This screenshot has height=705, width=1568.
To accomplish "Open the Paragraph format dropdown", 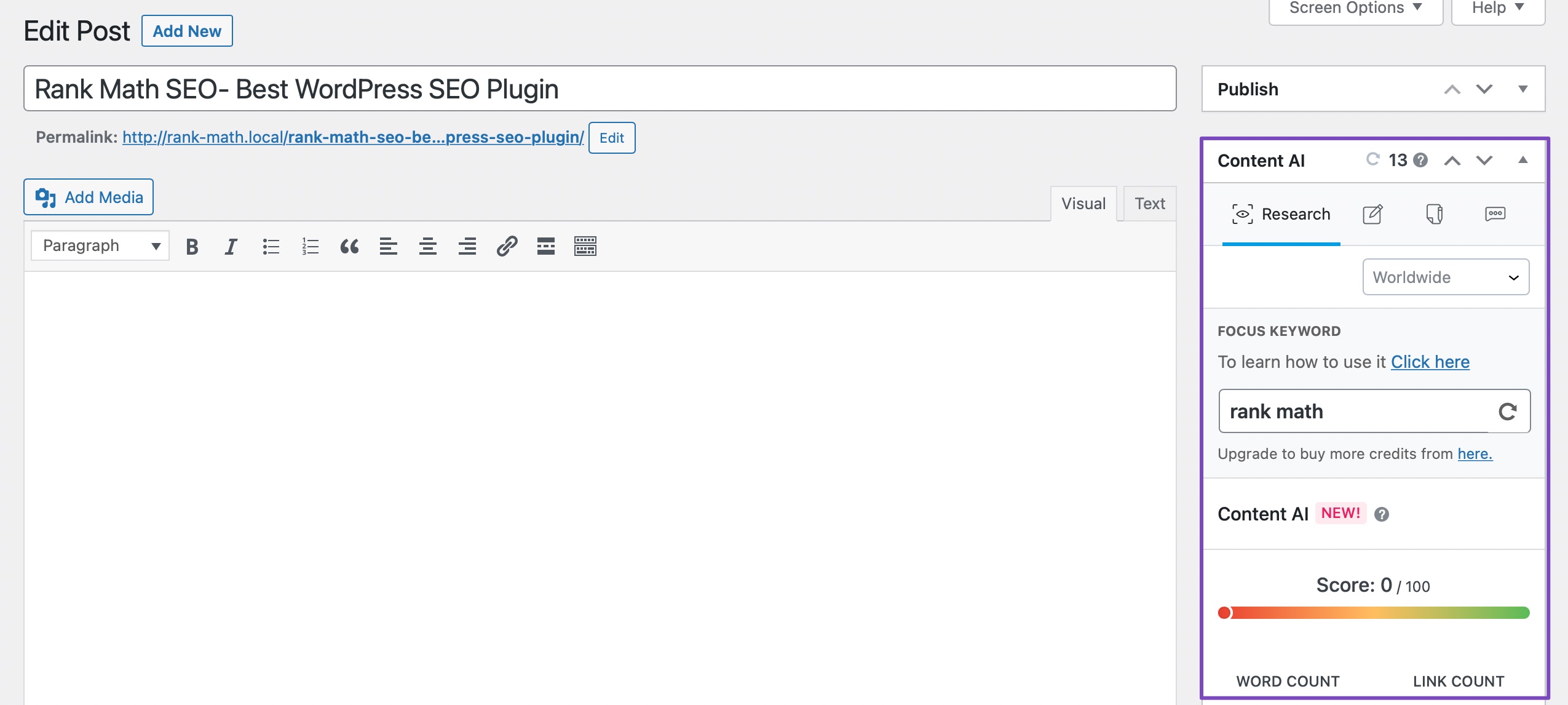I will point(100,246).
